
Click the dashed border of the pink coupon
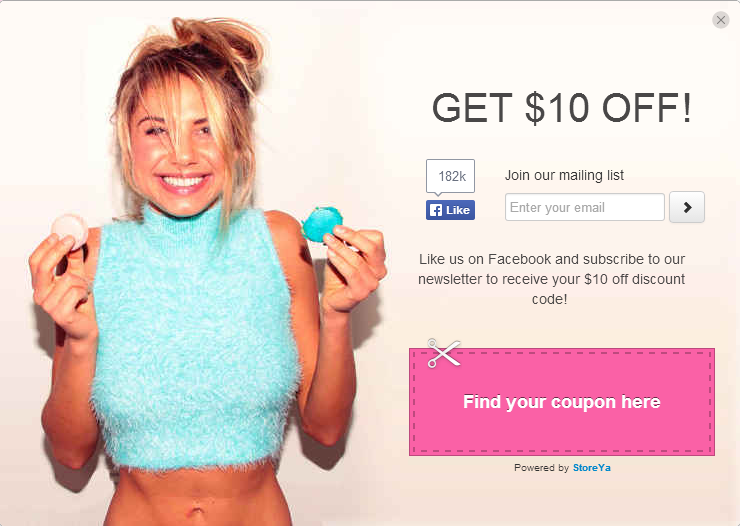tap(562, 353)
